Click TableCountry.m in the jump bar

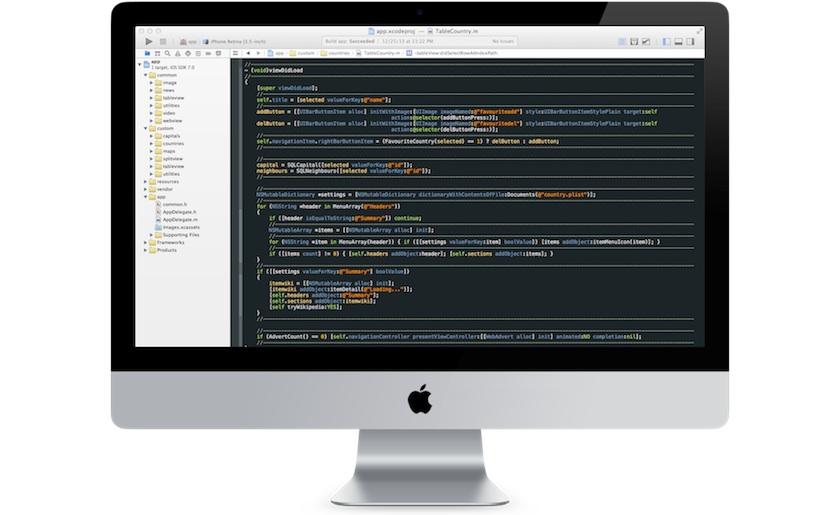tap(380, 53)
